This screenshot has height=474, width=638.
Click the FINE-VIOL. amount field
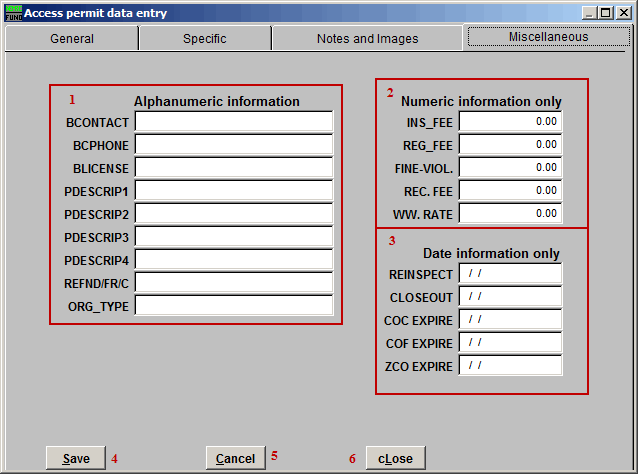[x=510, y=167]
